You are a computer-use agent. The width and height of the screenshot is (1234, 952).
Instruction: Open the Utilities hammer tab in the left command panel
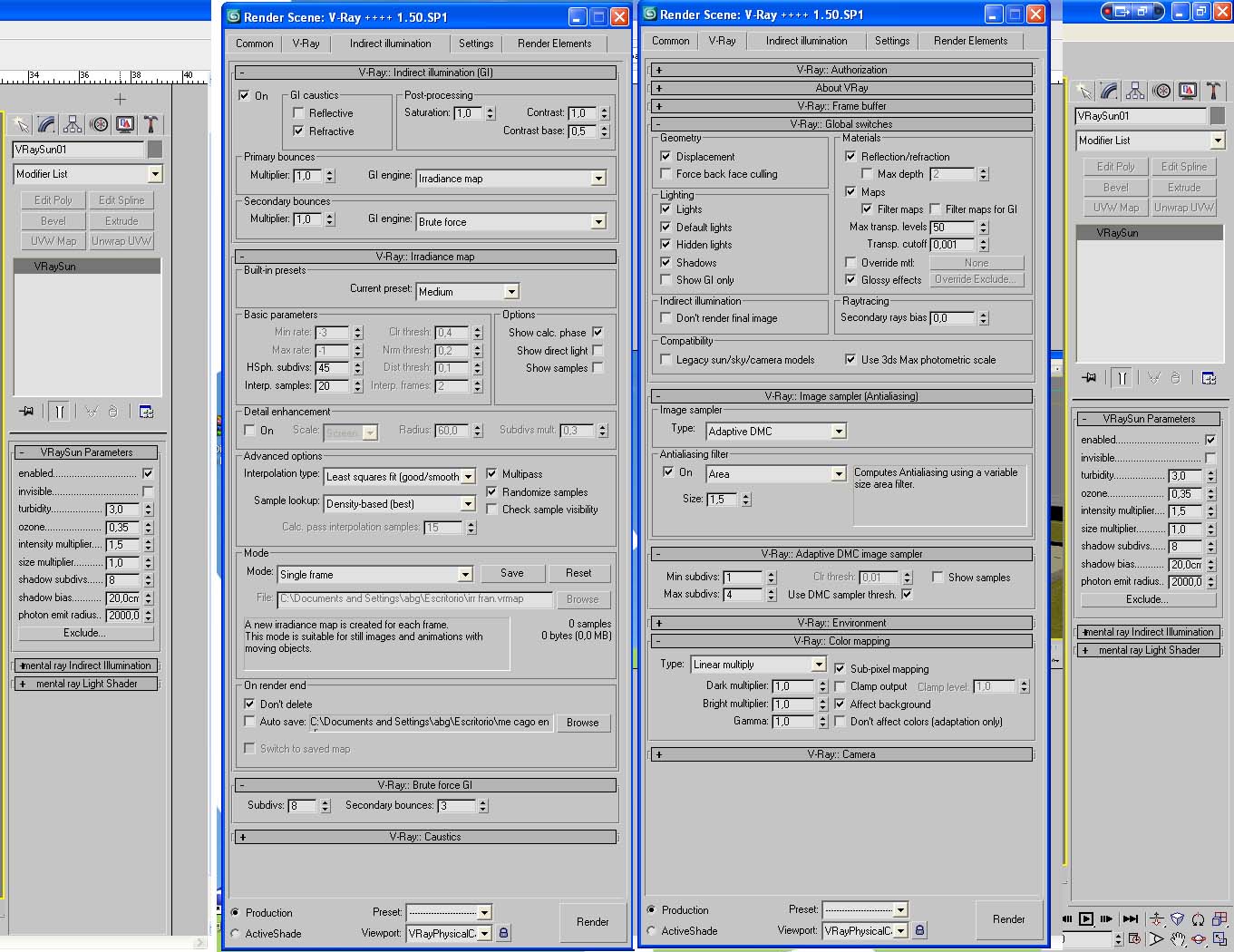[151, 124]
